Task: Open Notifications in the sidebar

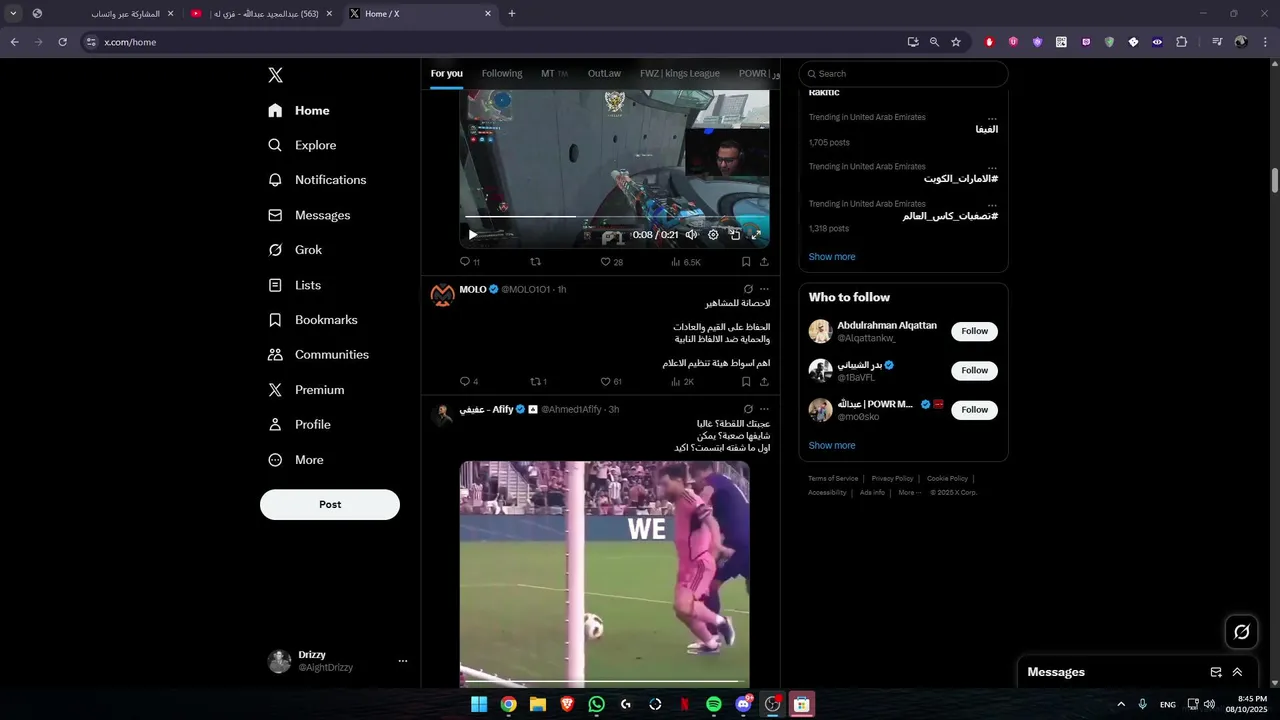Action: point(317,180)
